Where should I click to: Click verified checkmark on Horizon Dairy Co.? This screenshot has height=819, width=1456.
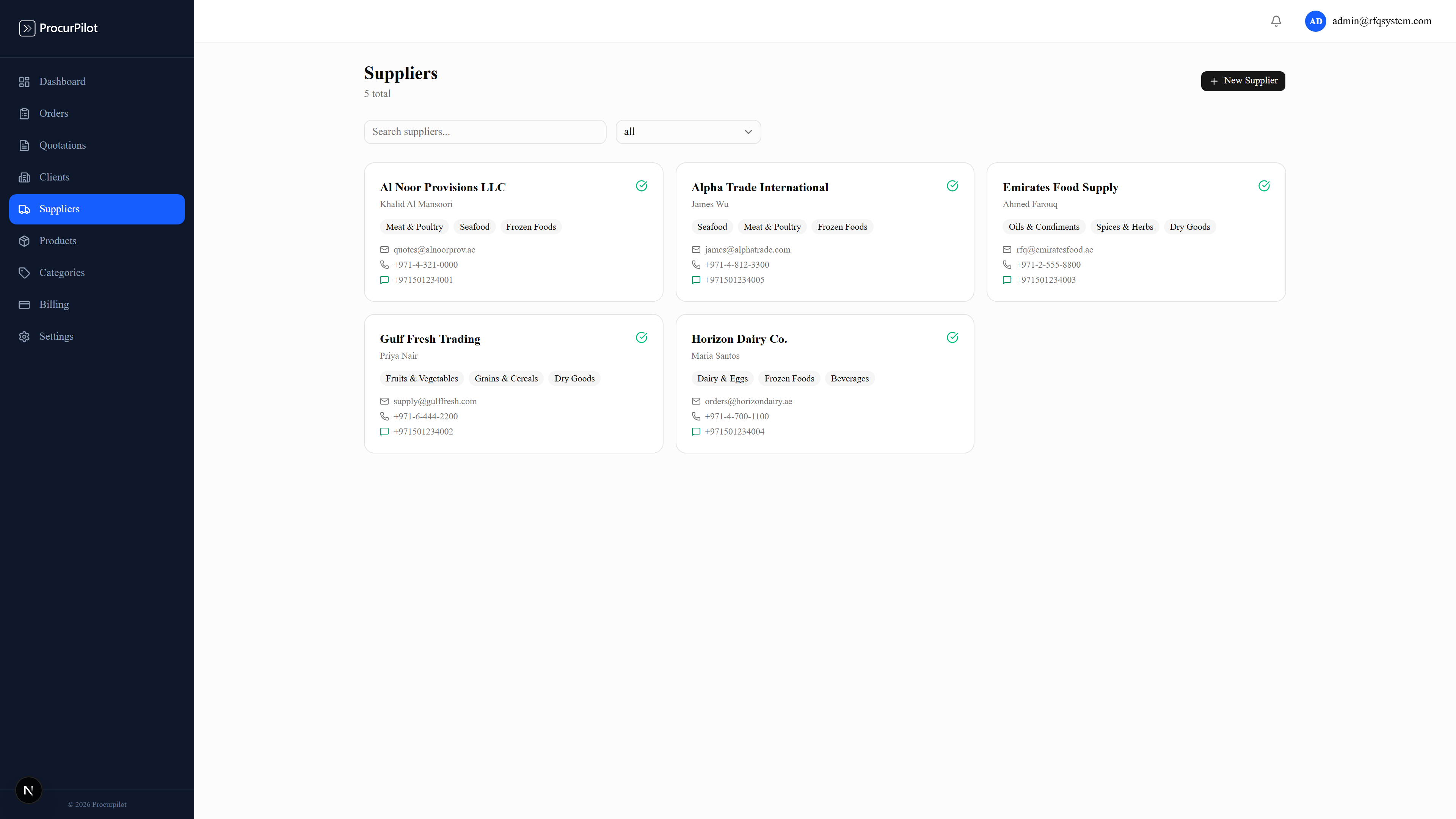(952, 337)
